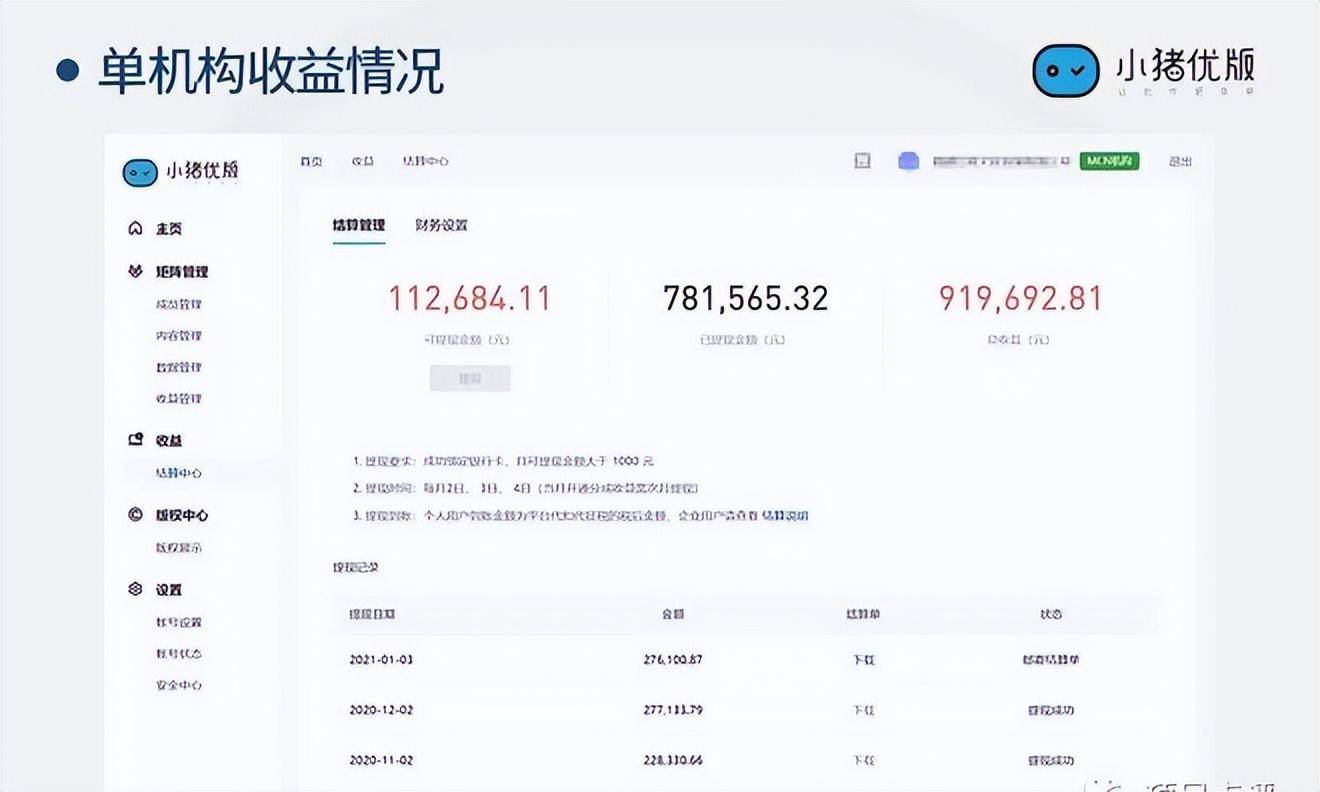
Task: Open 账号状态 in the sidebar
Action: 179,653
